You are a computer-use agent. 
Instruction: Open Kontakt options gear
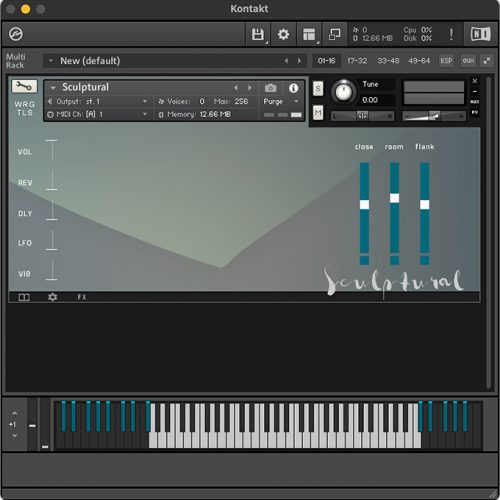pyautogui.click(x=283, y=34)
